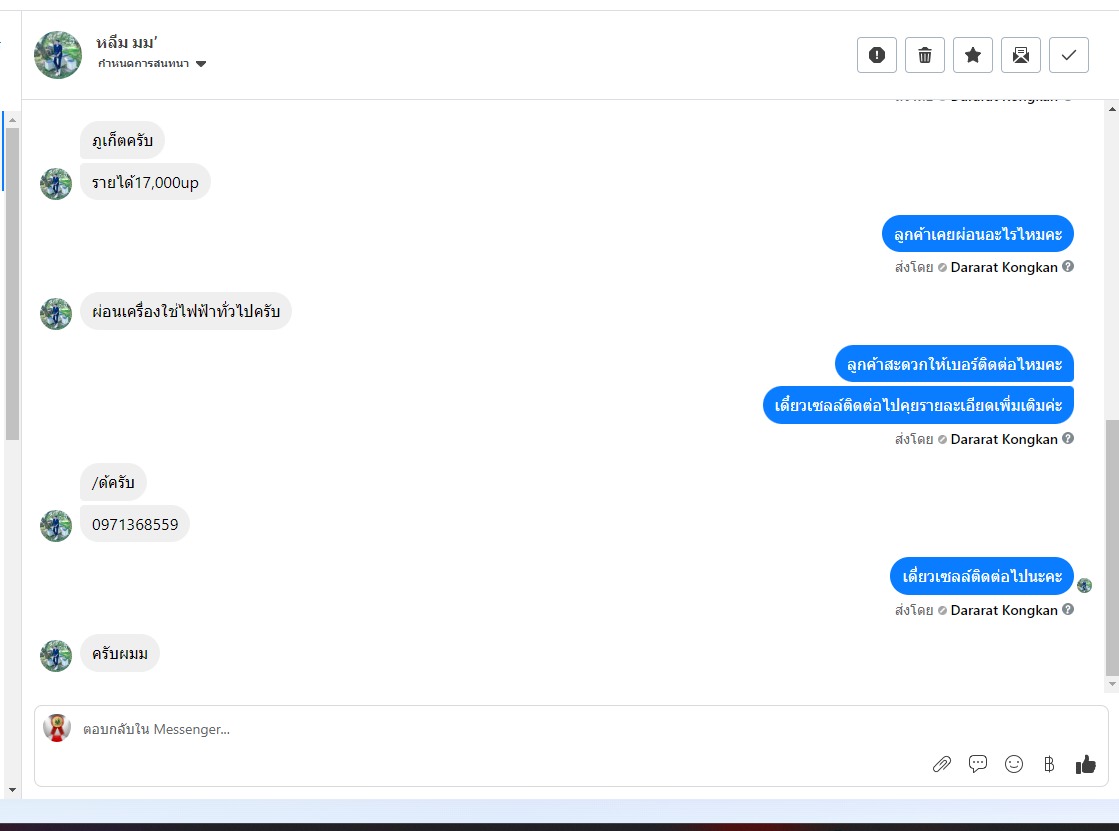This screenshot has width=1119, height=831.
Task: Click the baht payment request icon
Action: click(1049, 765)
